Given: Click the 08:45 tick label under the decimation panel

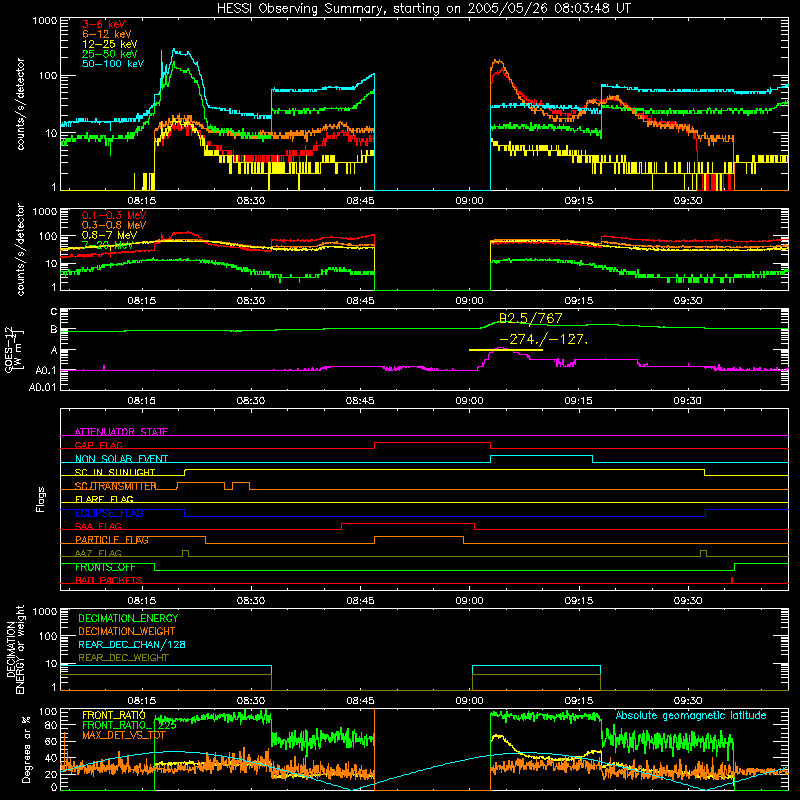Looking at the screenshot, I should tap(360, 701).
